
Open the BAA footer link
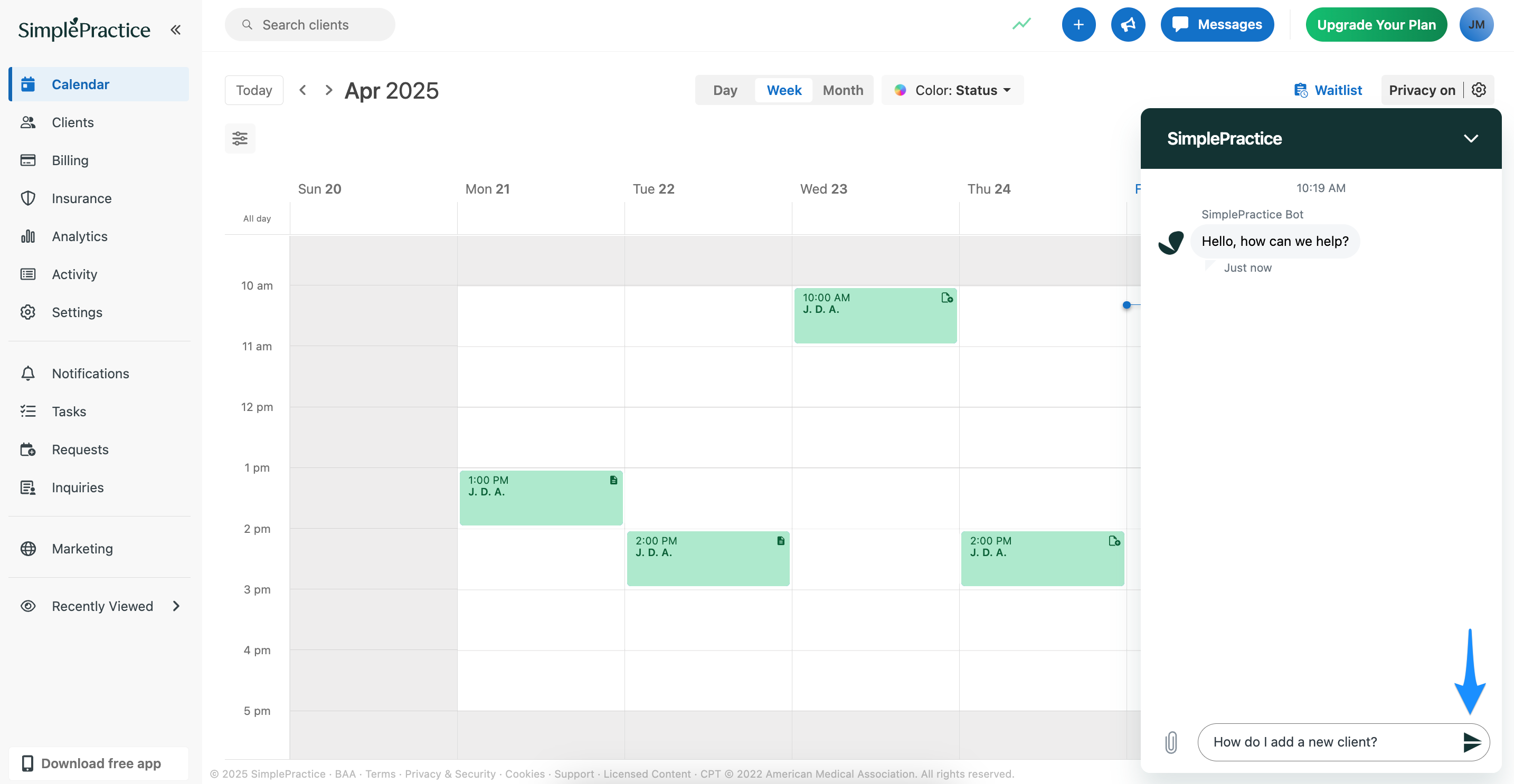point(345,774)
